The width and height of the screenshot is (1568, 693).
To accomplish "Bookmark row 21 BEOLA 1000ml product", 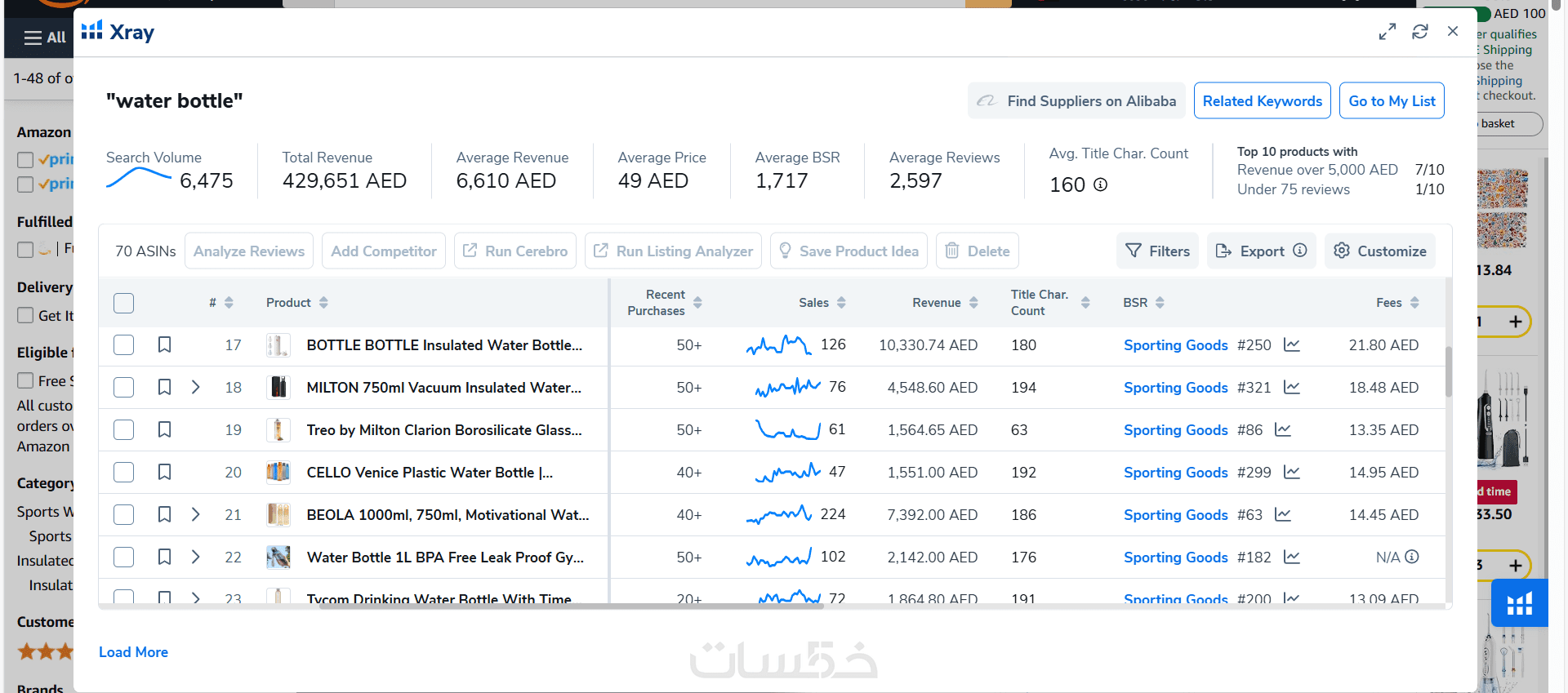I will 164,514.
